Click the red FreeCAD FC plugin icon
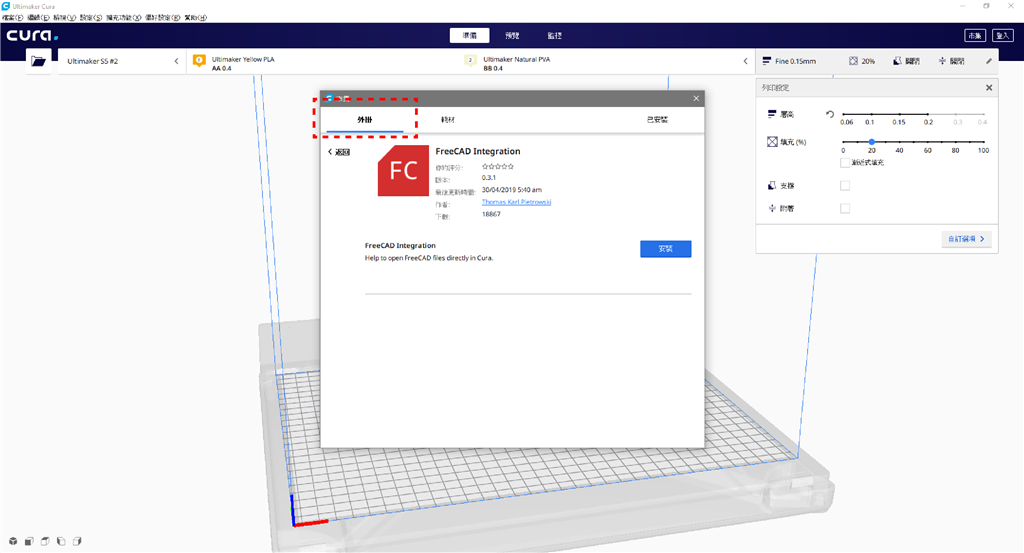Viewport: 1024px width, 553px height. point(404,170)
